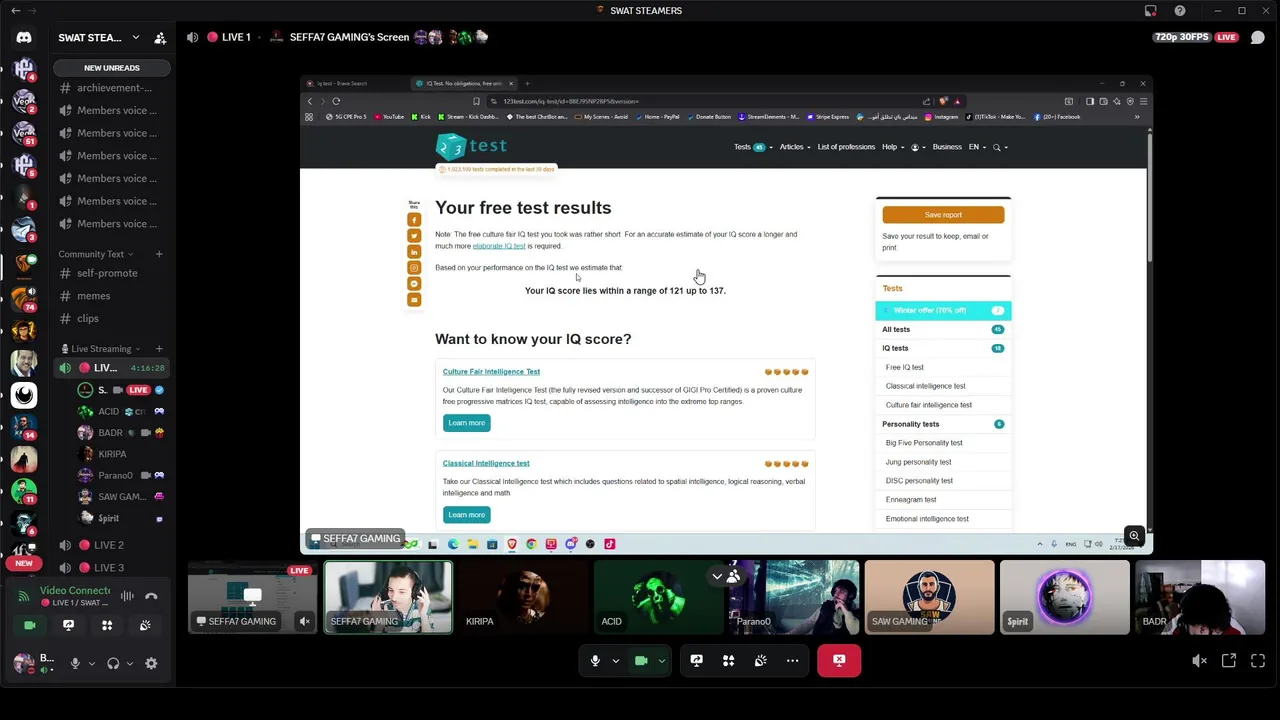Open output device options arrow in user panel
1280x720 pixels.
(129, 663)
